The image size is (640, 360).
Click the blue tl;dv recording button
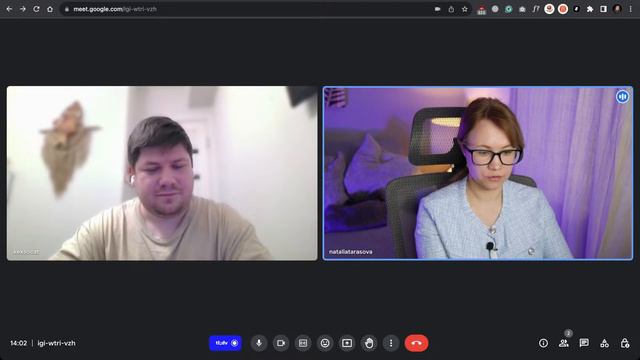(225, 343)
